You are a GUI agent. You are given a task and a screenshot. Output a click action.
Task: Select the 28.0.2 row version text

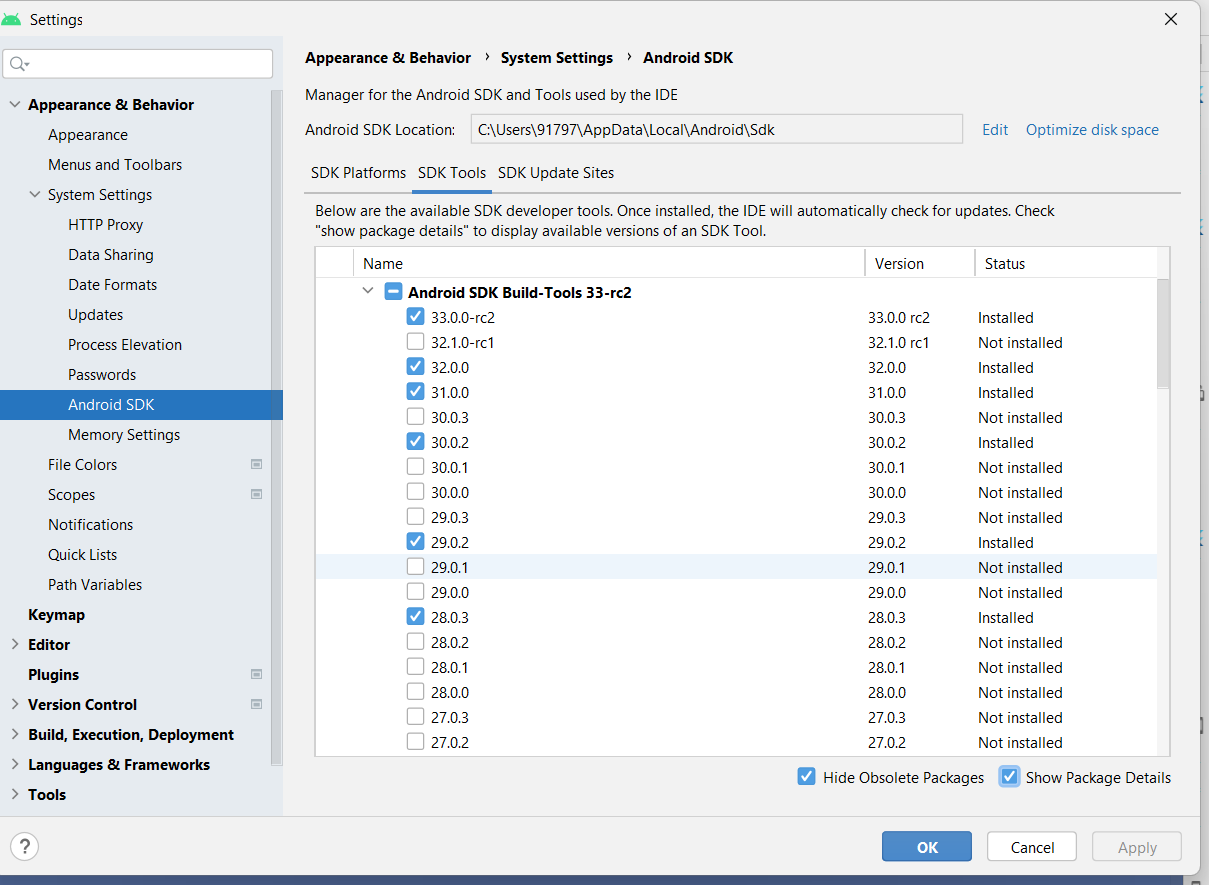tap(887, 642)
